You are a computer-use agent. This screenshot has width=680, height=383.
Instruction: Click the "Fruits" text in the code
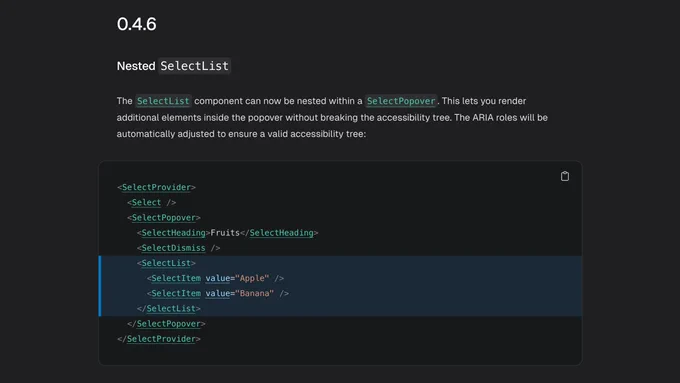[x=225, y=232]
